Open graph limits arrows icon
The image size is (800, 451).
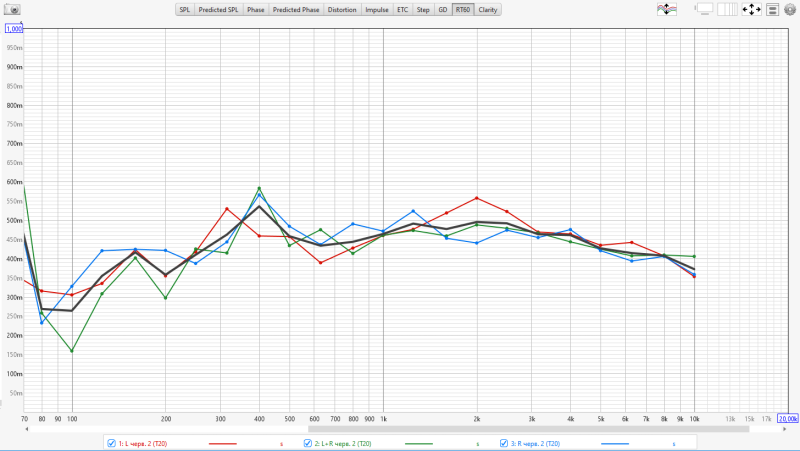click(x=752, y=9)
